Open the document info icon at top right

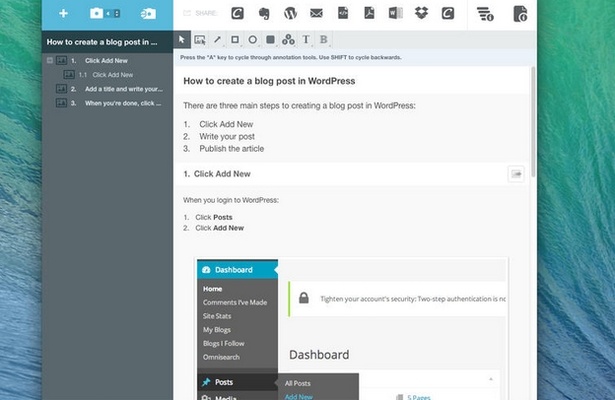[x=520, y=14]
